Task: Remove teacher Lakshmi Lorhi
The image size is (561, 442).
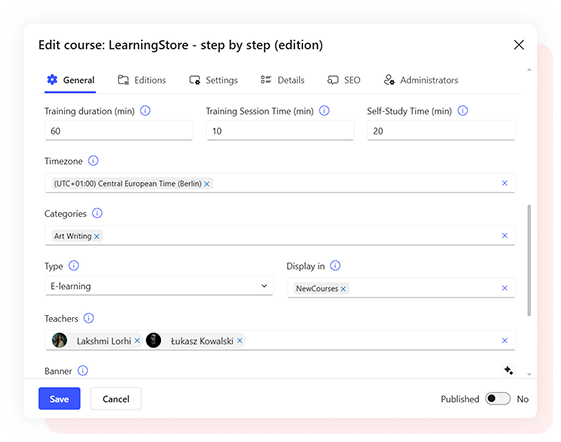Action: tap(137, 341)
